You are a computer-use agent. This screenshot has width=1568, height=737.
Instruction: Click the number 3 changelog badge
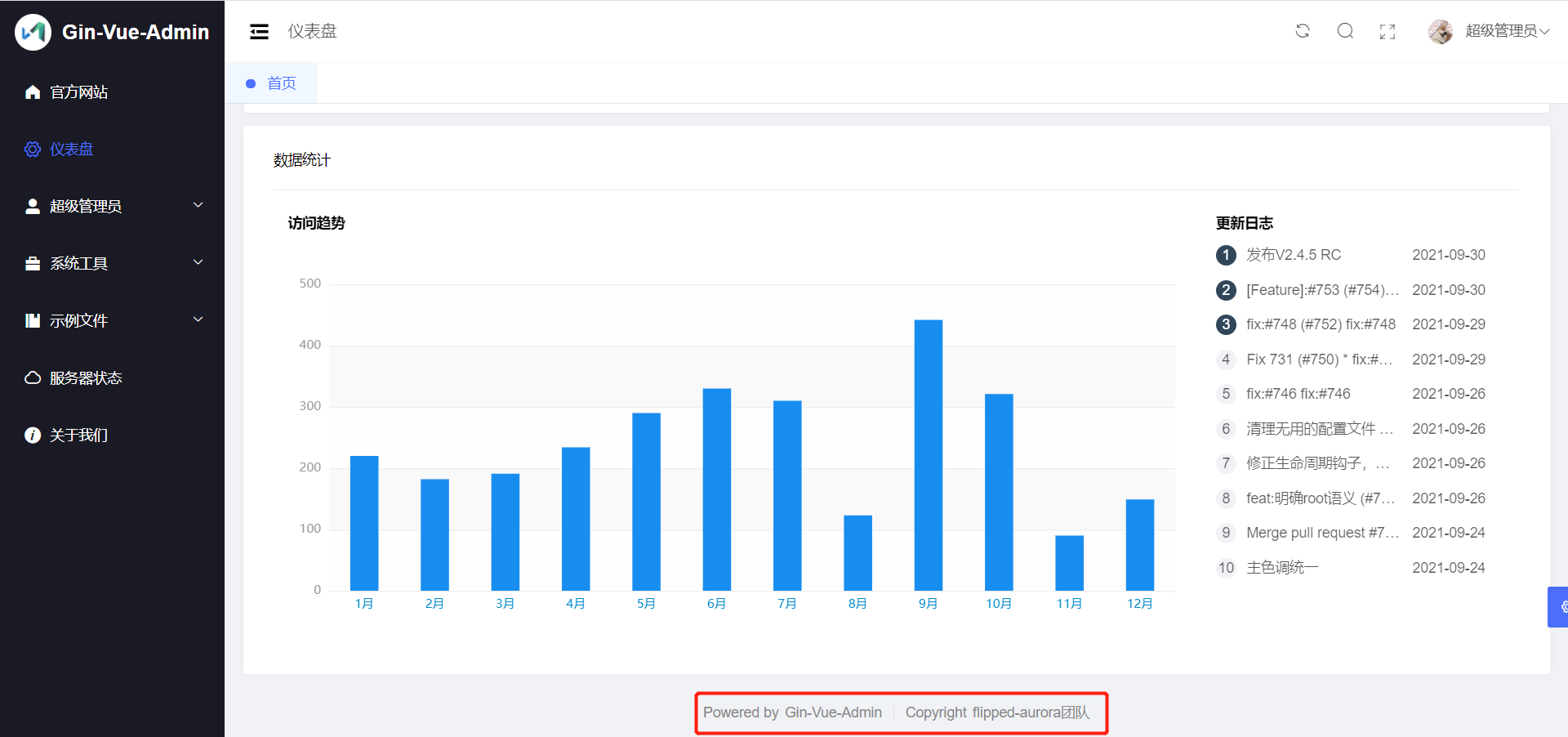[x=1226, y=324]
